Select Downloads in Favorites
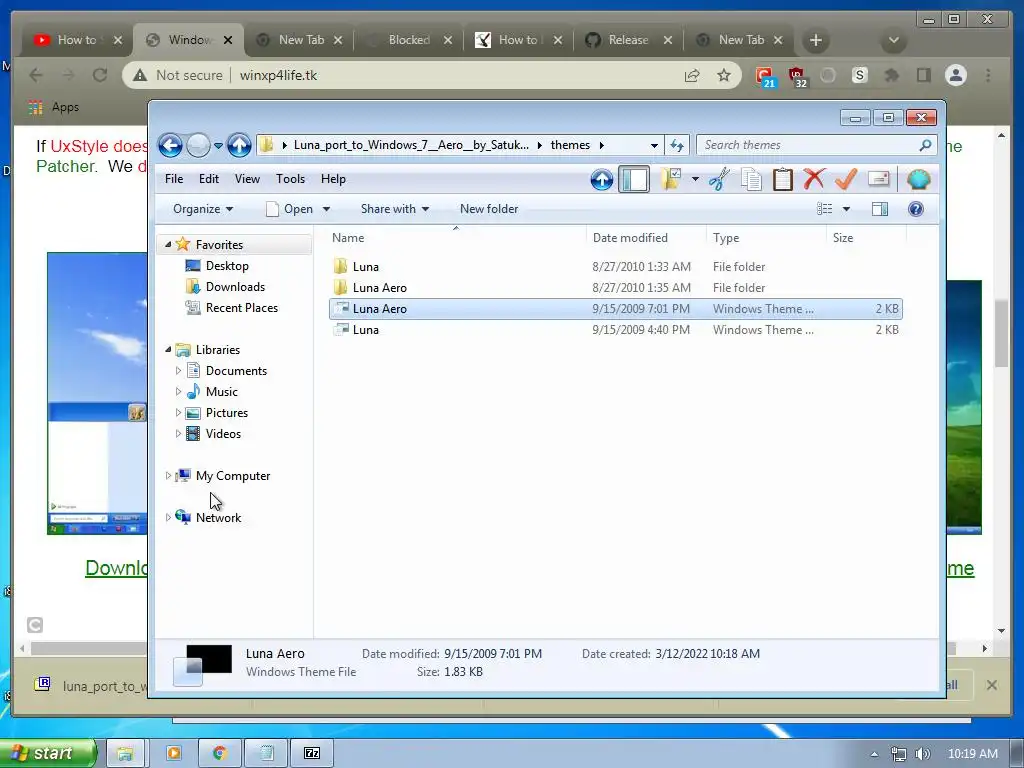This screenshot has height=768, width=1024. pyautogui.click(x=235, y=287)
